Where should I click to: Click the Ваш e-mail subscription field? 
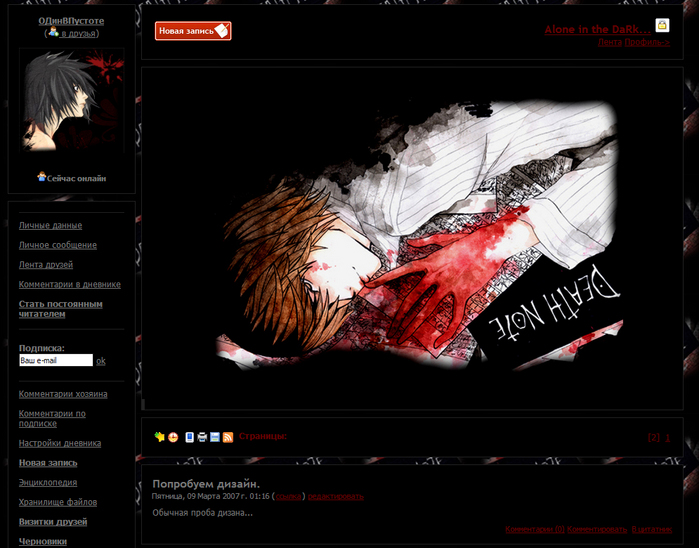[x=56, y=360]
